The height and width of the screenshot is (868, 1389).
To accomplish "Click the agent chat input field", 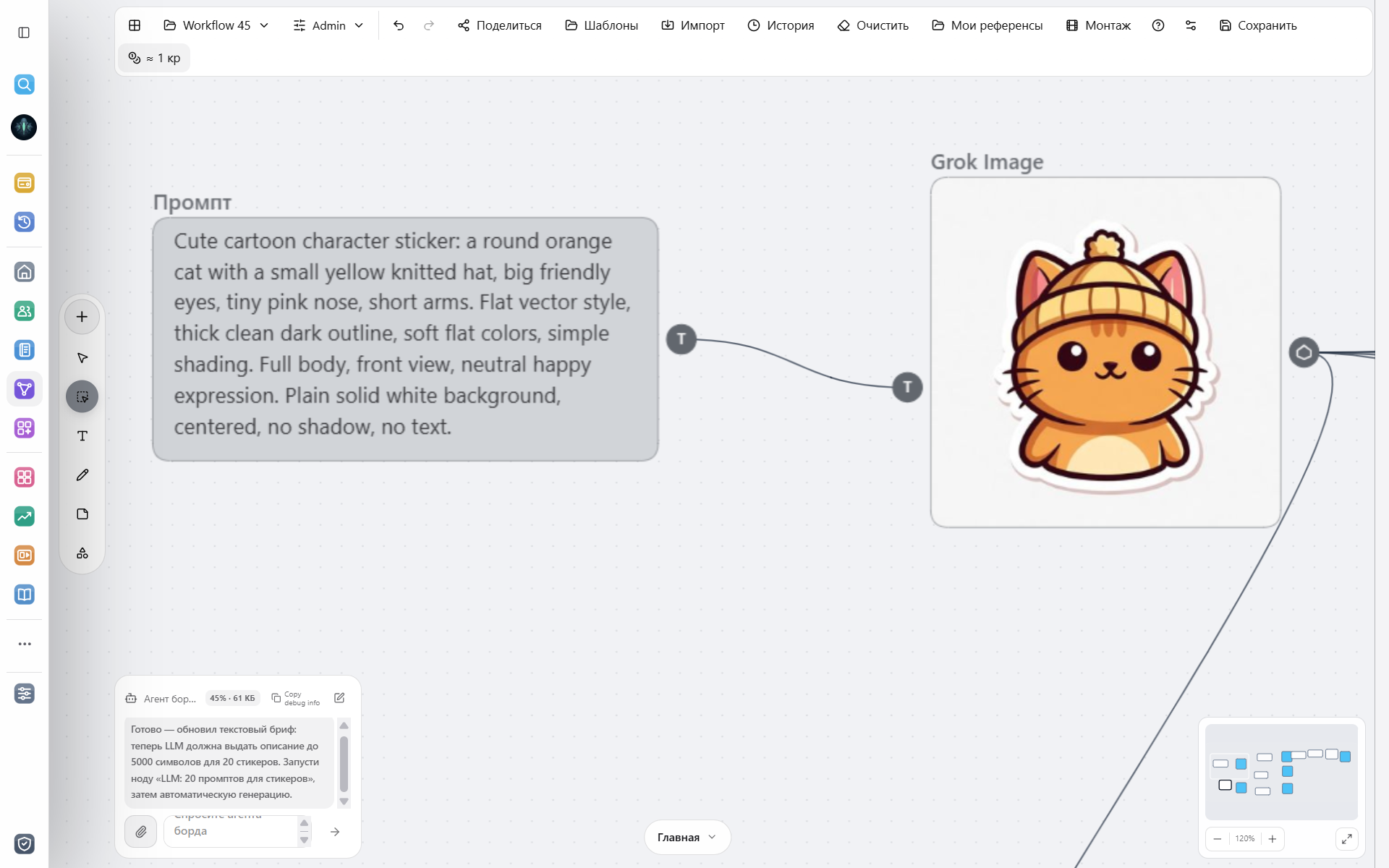I will (x=231, y=831).
